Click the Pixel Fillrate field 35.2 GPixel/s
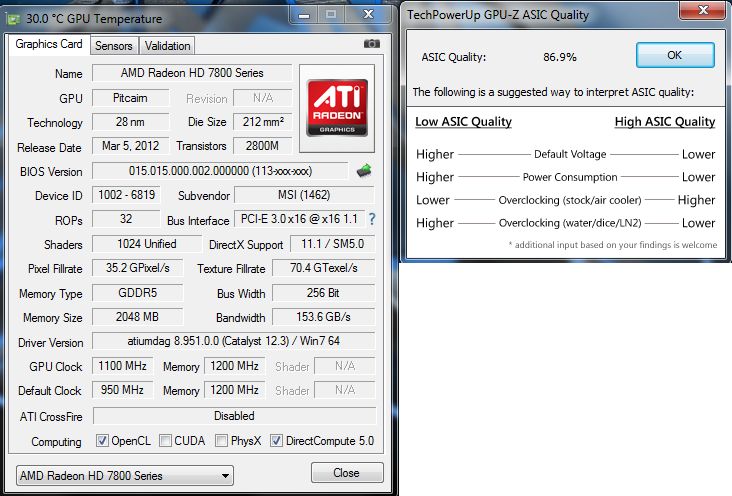Image resolution: width=732 pixels, height=496 pixels. tap(138, 268)
